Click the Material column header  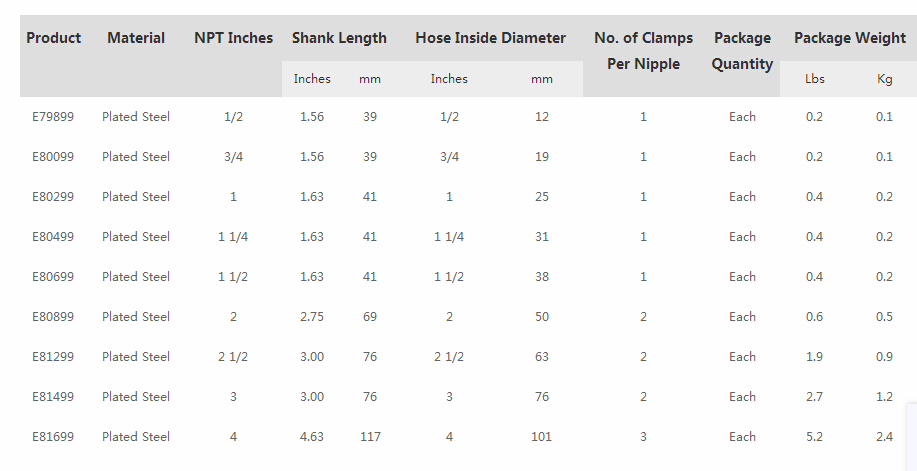(x=136, y=38)
